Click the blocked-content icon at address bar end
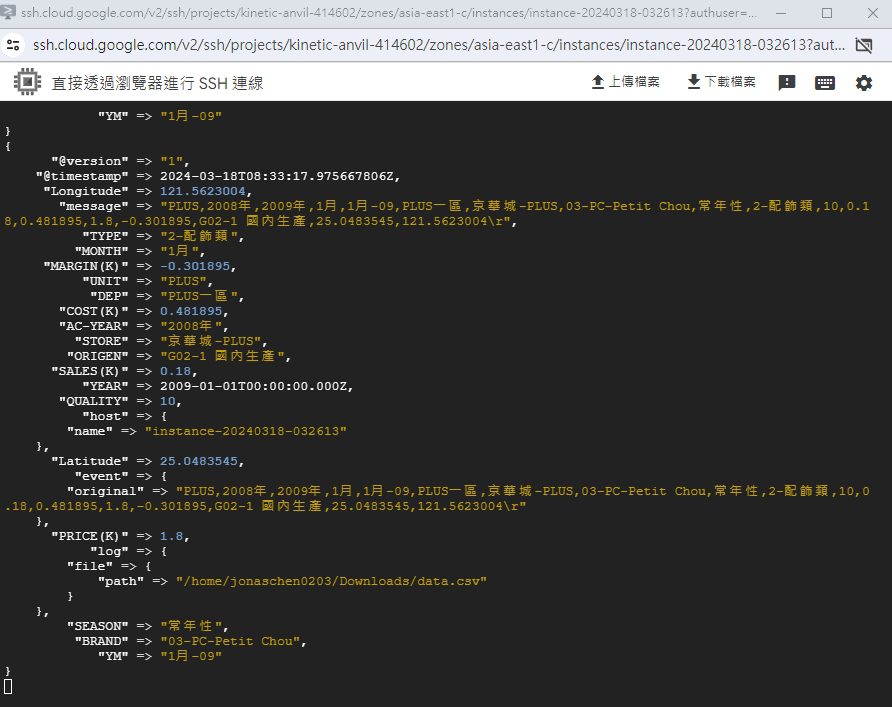Image resolution: width=892 pixels, height=707 pixels. [x=864, y=46]
